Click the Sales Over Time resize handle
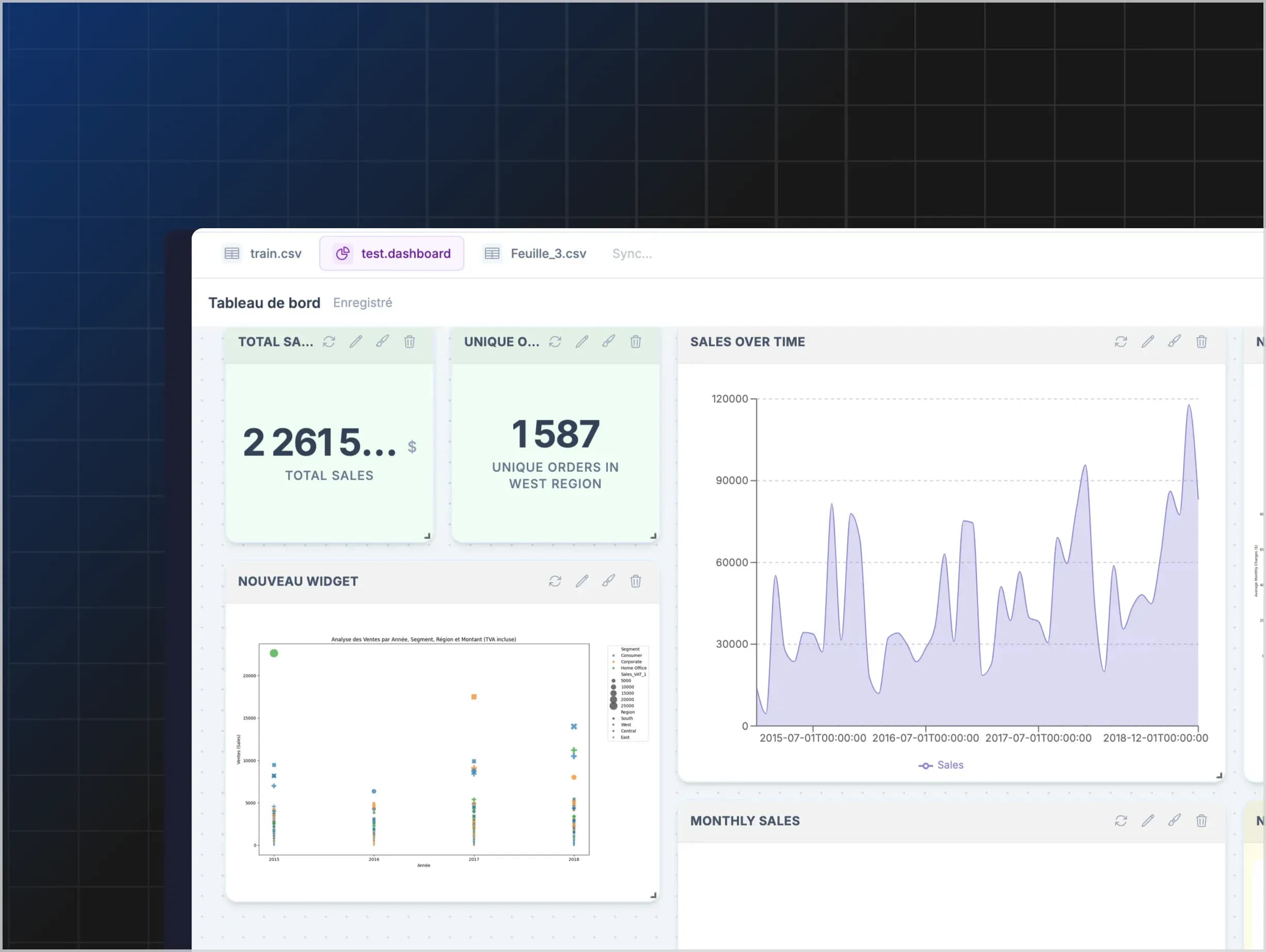This screenshot has height=952, width=1266. (1219, 776)
